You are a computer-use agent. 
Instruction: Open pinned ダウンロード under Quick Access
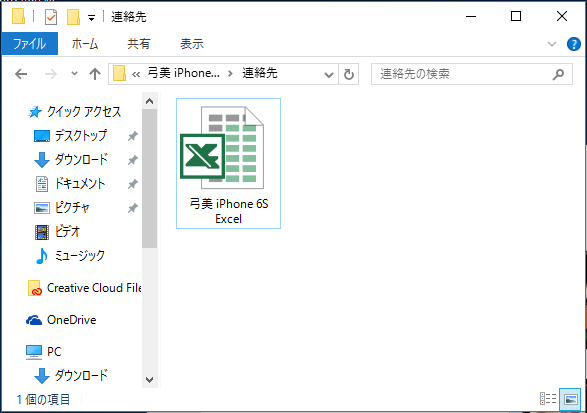click(x=71, y=160)
